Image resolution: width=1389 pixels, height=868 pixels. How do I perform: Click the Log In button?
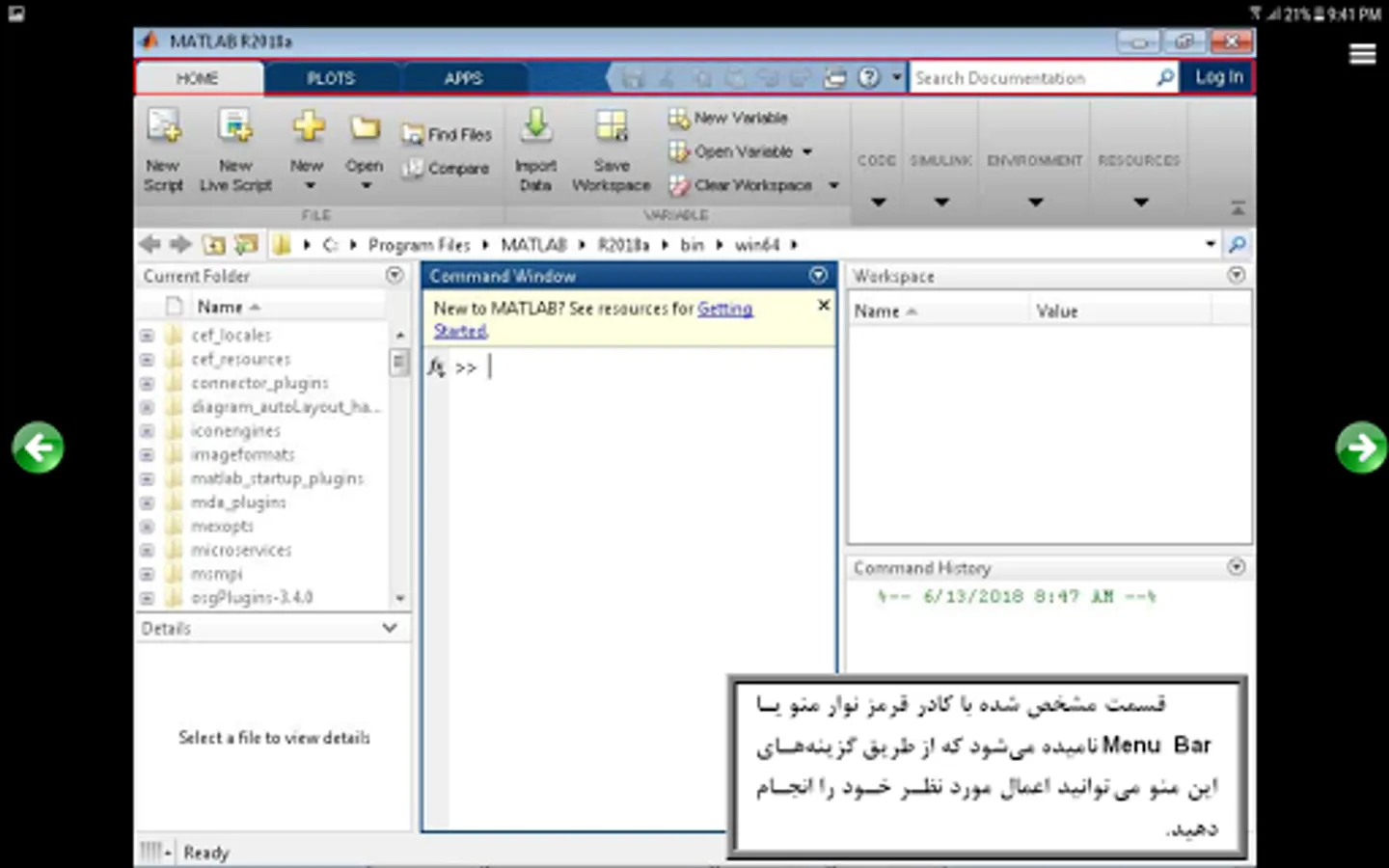[x=1219, y=77]
